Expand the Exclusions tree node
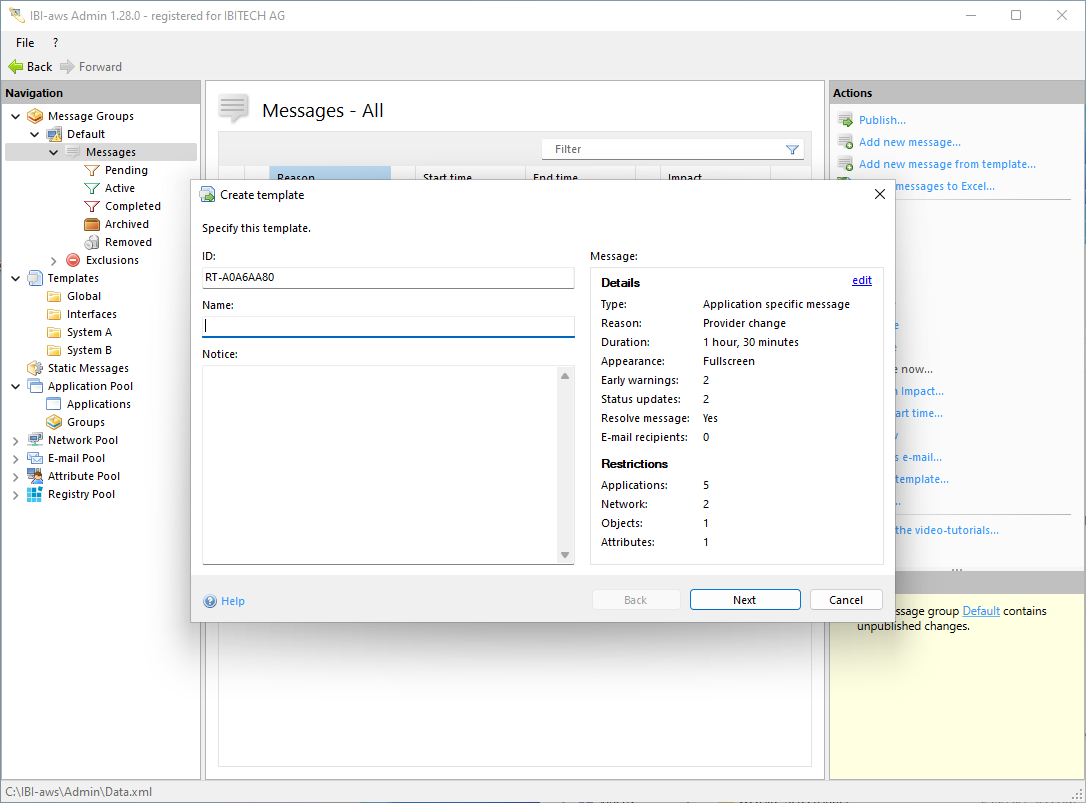This screenshot has height=803, width=1086. coord(54,260)
